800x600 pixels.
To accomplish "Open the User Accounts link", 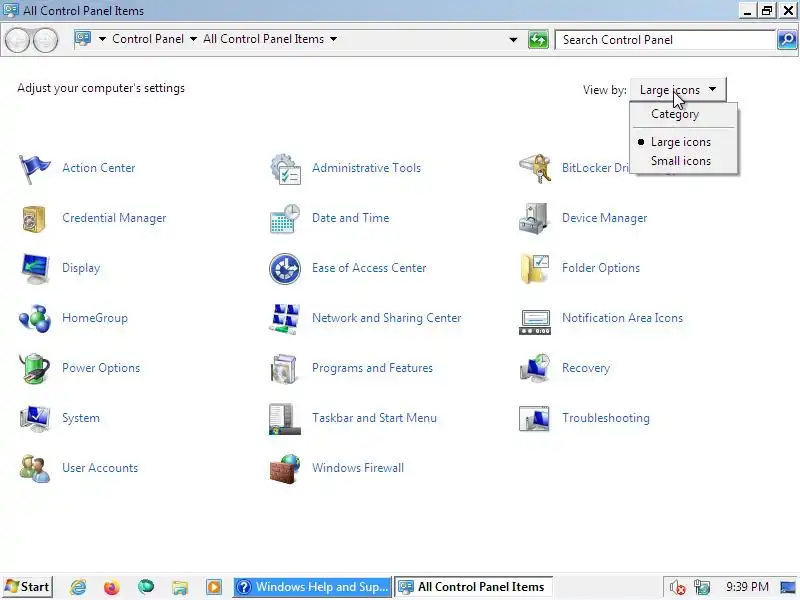I will (x=100, y=468).
